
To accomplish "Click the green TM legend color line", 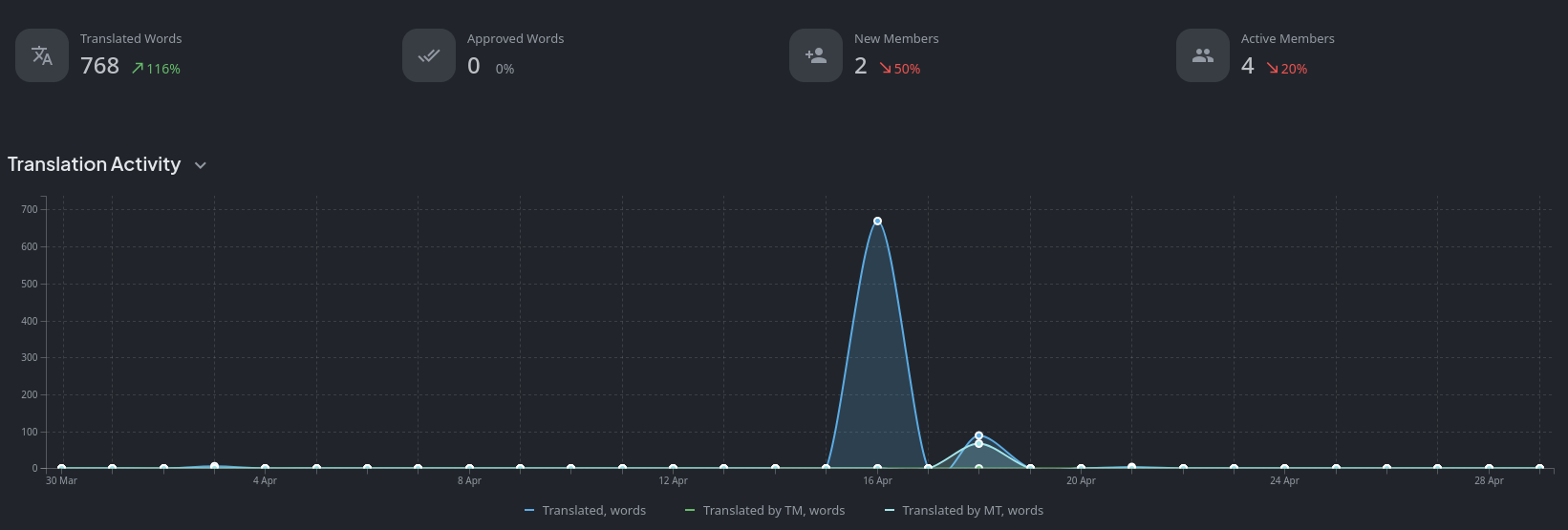I will [x=690, y=511].
